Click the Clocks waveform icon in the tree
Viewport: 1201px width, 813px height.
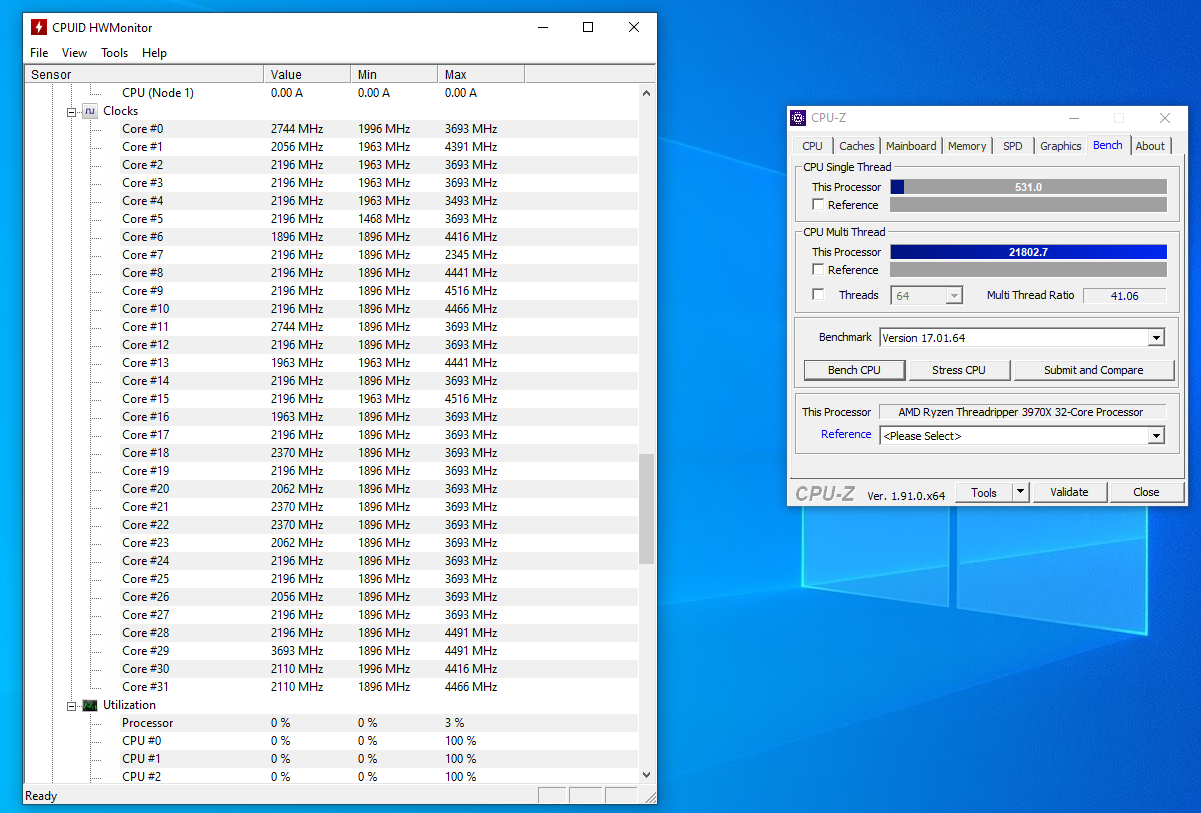90,111
